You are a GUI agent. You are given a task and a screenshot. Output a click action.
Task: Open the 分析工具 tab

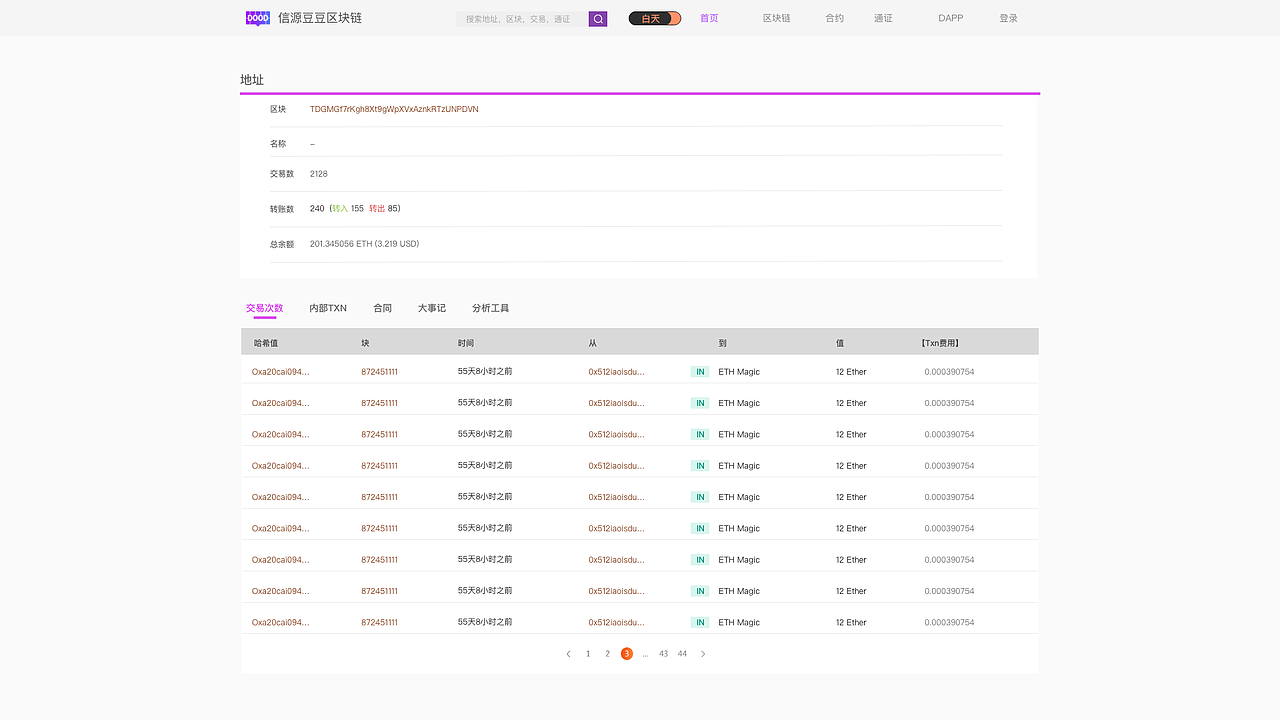click(491, 308)
